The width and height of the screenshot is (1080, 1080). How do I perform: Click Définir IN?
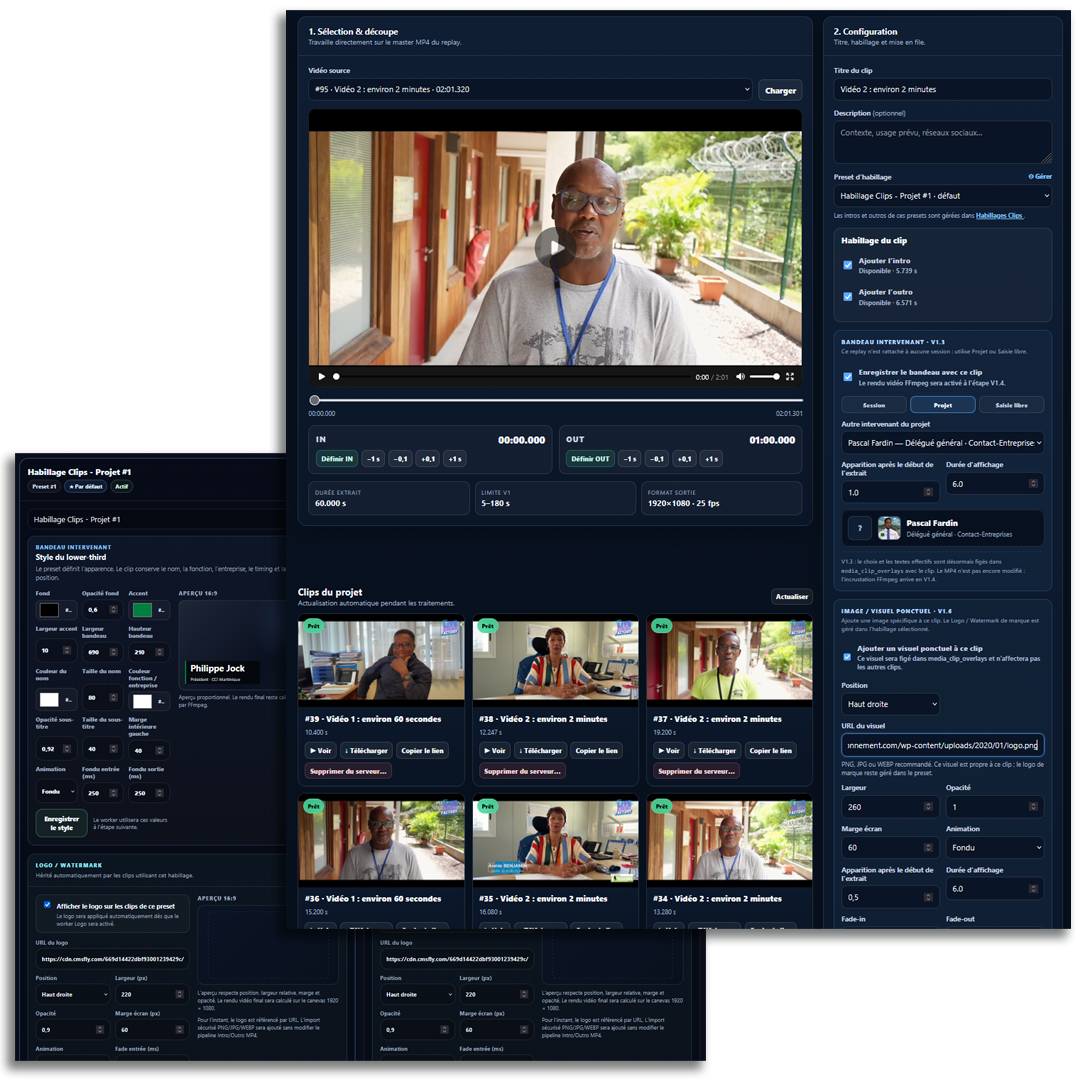(337, 459)
